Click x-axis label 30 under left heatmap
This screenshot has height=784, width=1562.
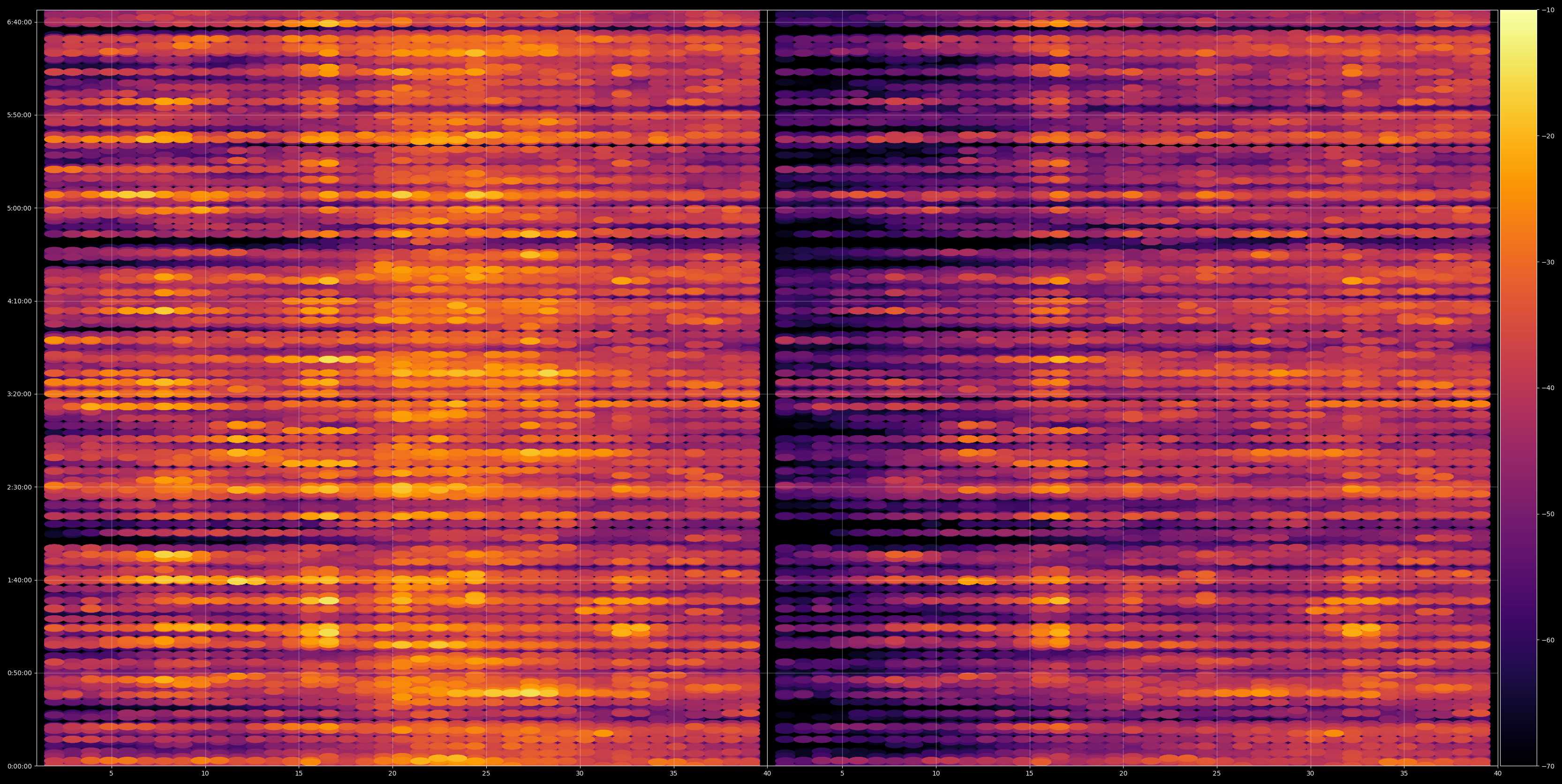pyautogui.click(x=580, y=774)
